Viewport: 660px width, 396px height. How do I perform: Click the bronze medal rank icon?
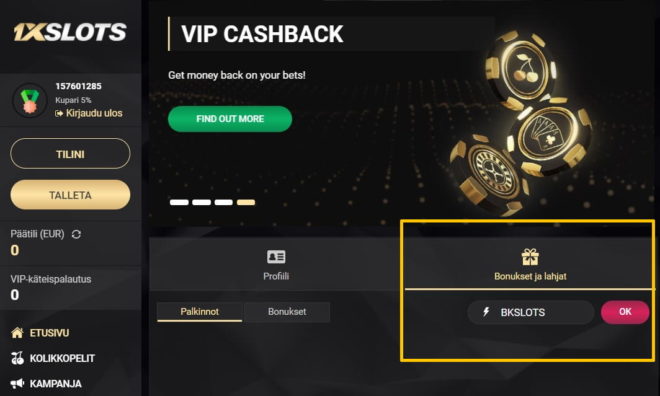(x=30, y=101)
